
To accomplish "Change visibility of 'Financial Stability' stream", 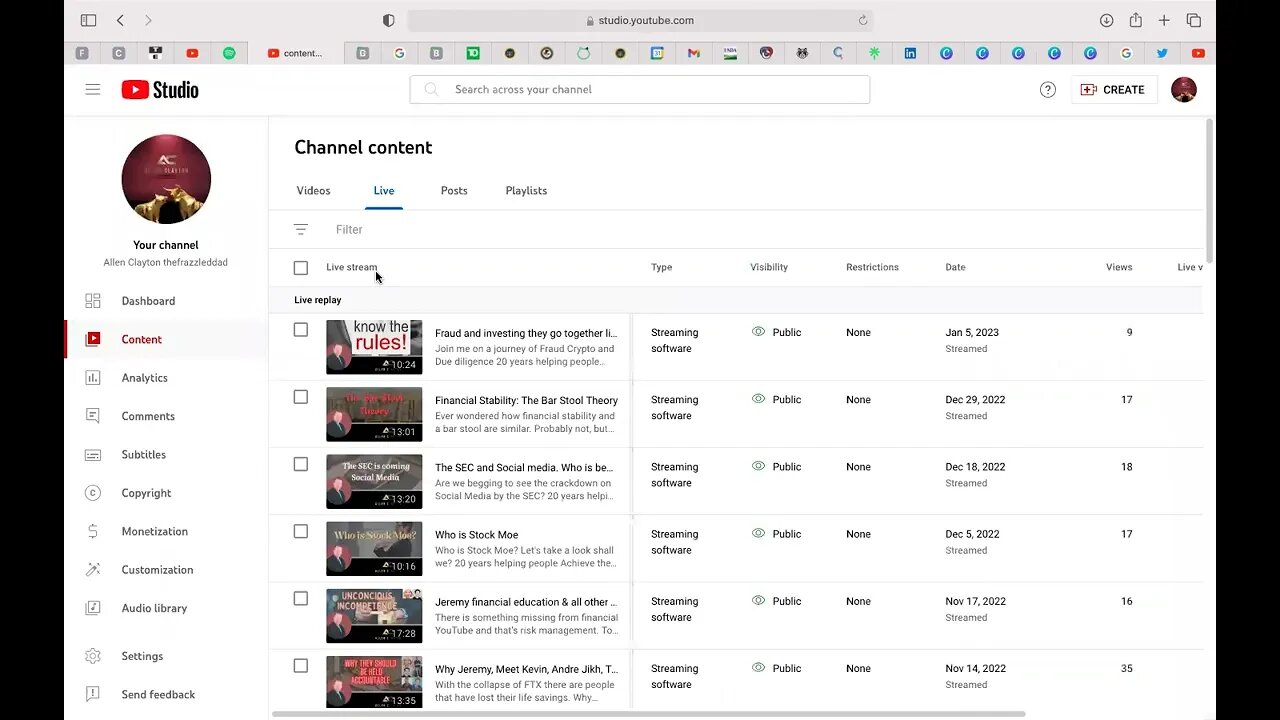I will point(777,399).
